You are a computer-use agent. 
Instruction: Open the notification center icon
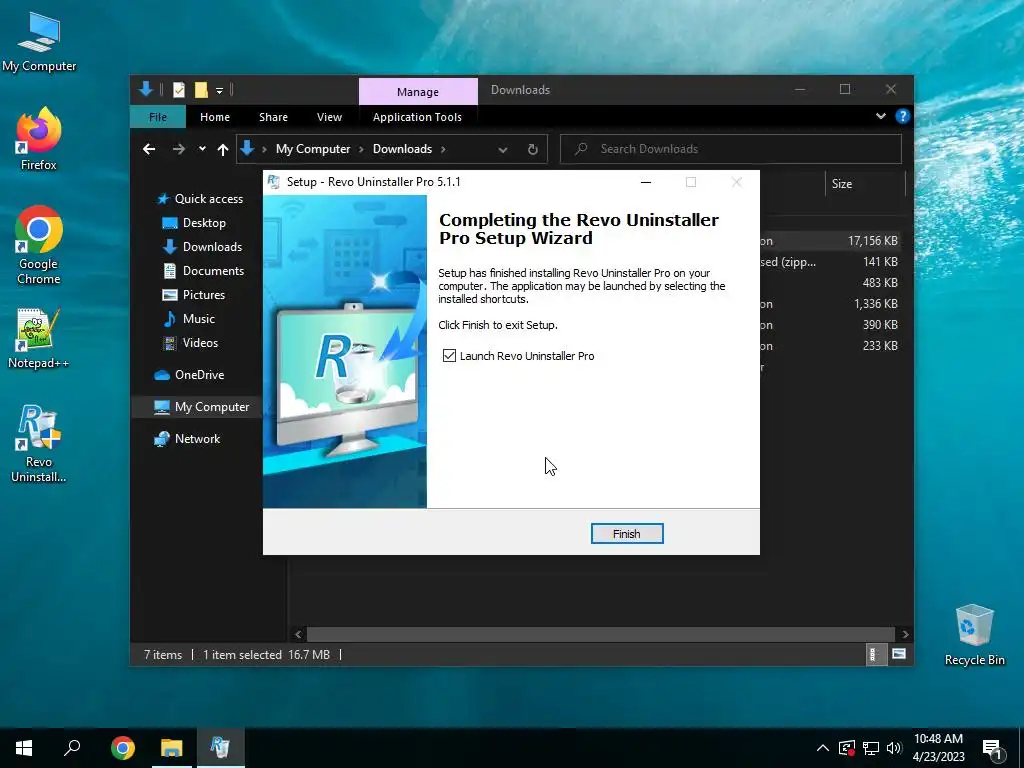point(993,749)
